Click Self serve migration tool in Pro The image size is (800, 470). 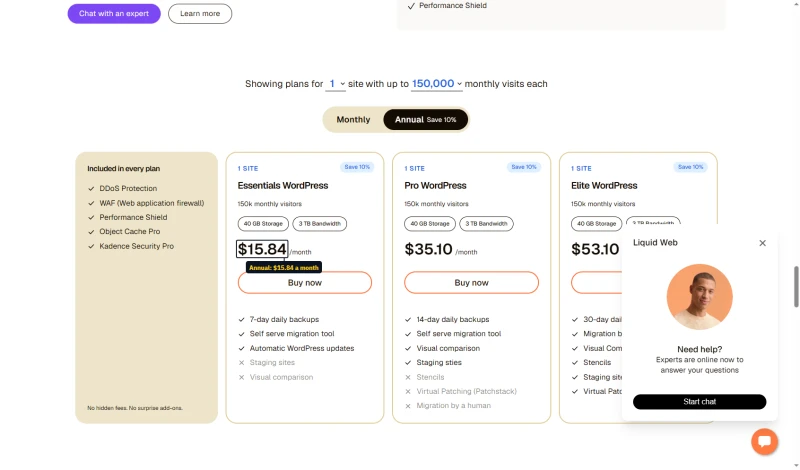coord(458,334)
